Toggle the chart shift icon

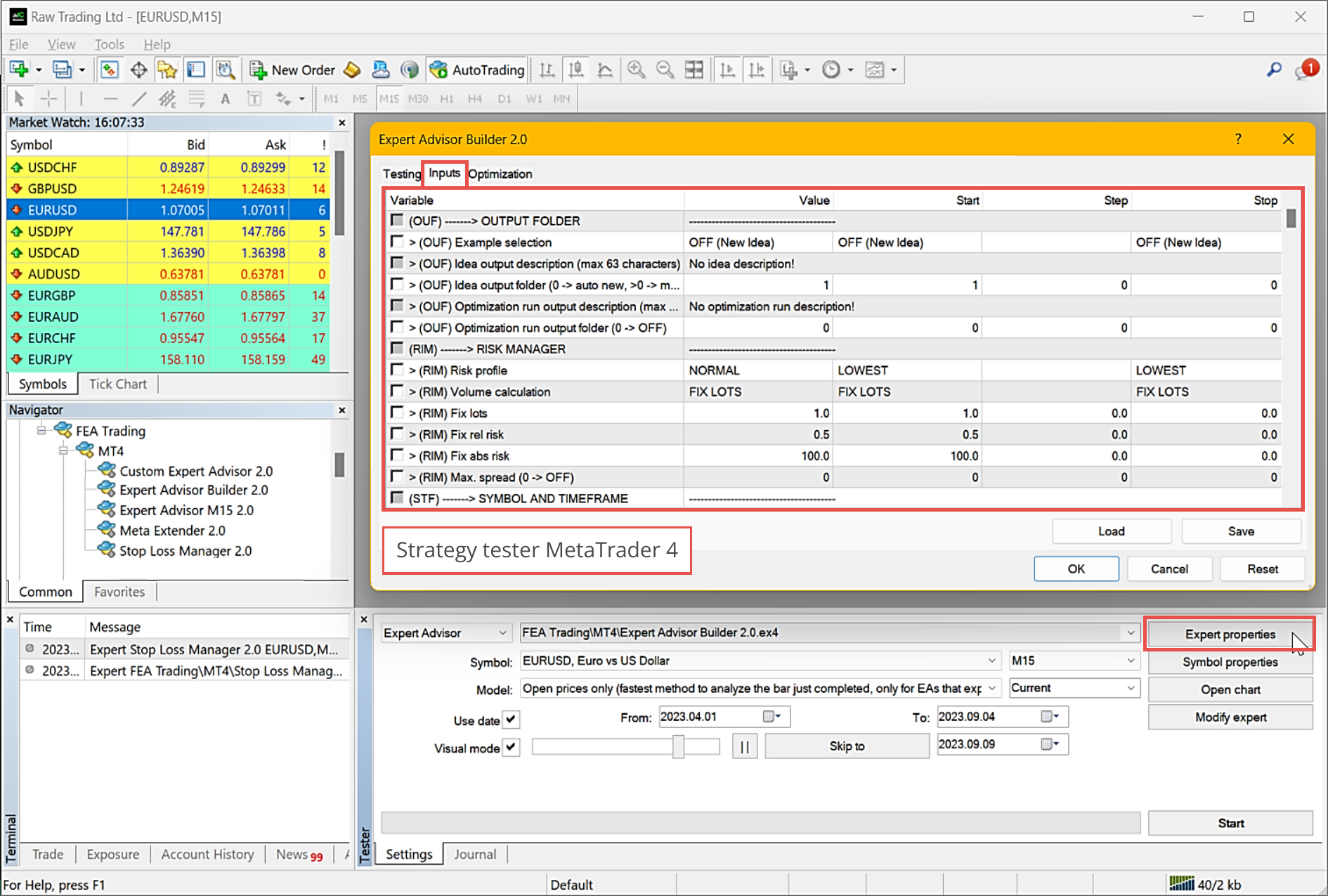tap(757, 70)
